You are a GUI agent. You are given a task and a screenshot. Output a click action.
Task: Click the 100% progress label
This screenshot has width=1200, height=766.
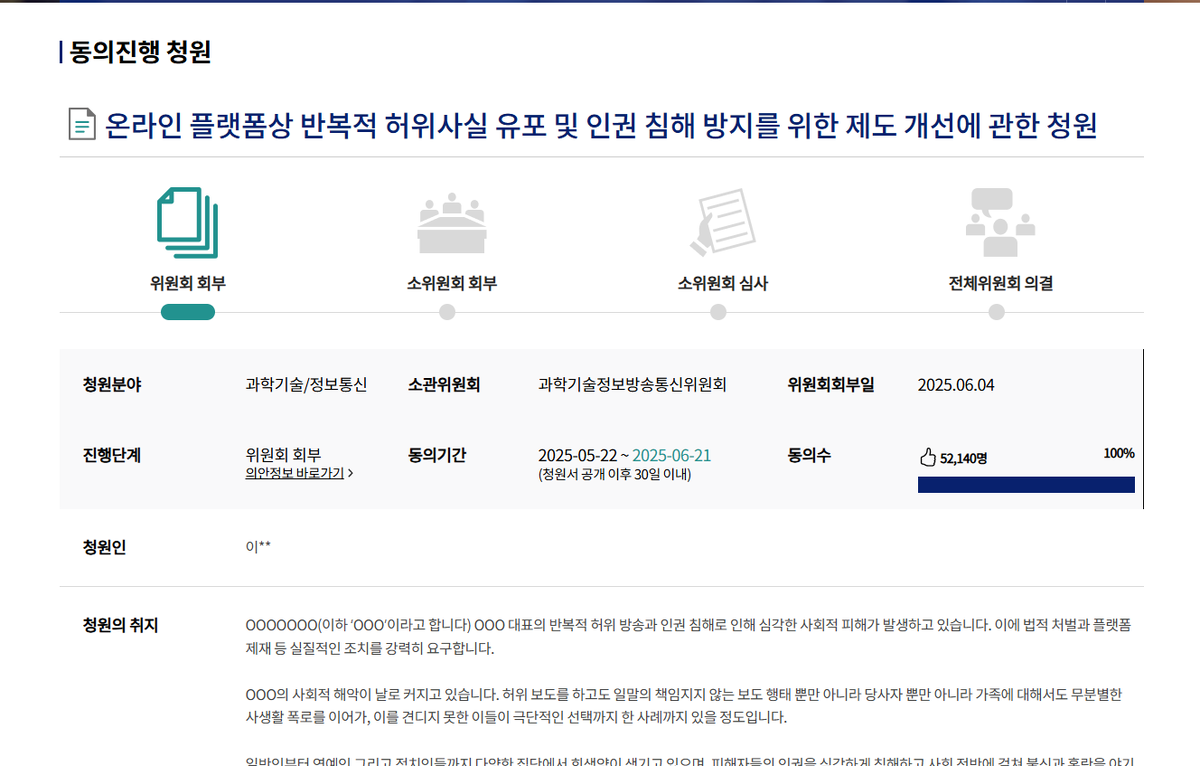[1119, 453]
